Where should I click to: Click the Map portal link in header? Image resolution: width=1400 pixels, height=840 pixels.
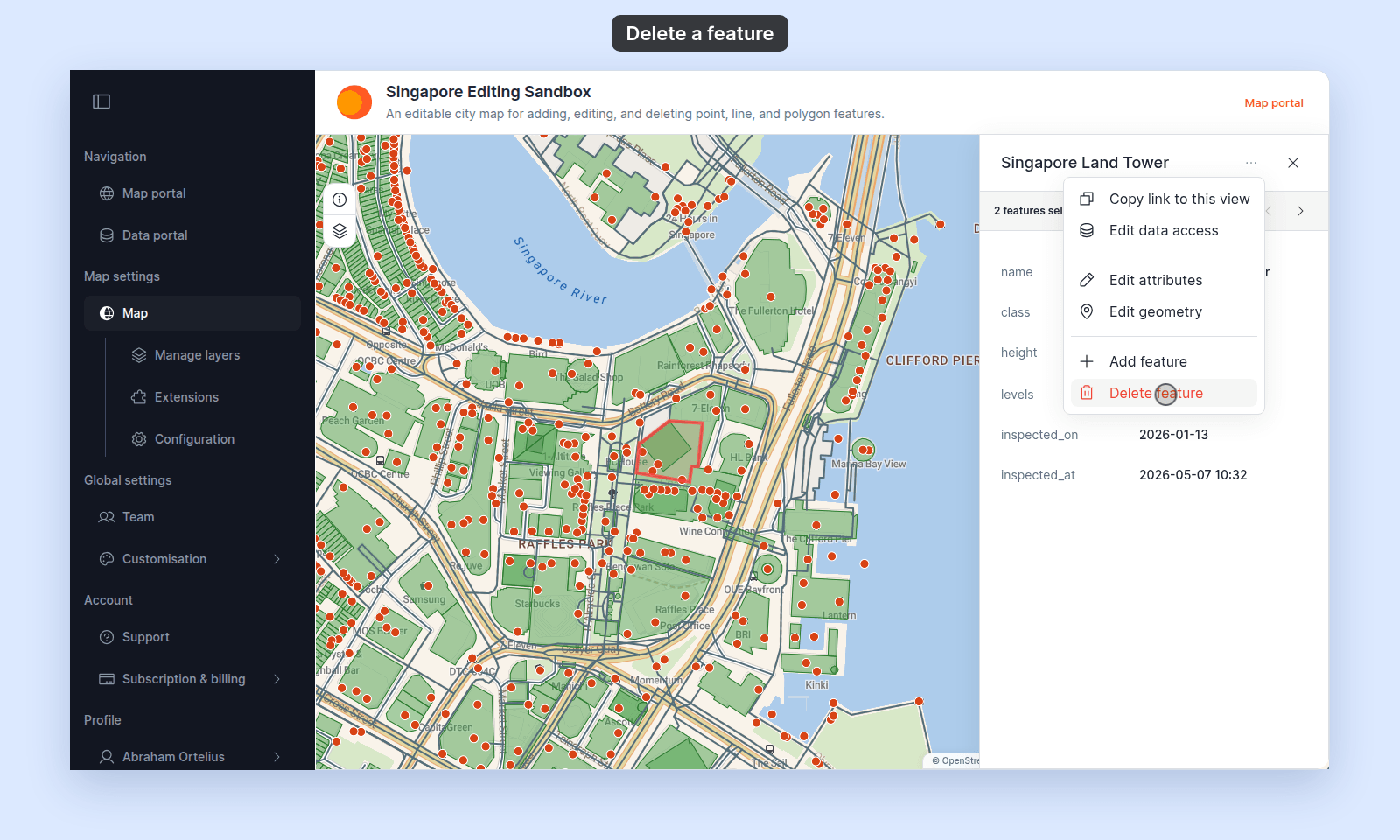(x=1274, y=103)
